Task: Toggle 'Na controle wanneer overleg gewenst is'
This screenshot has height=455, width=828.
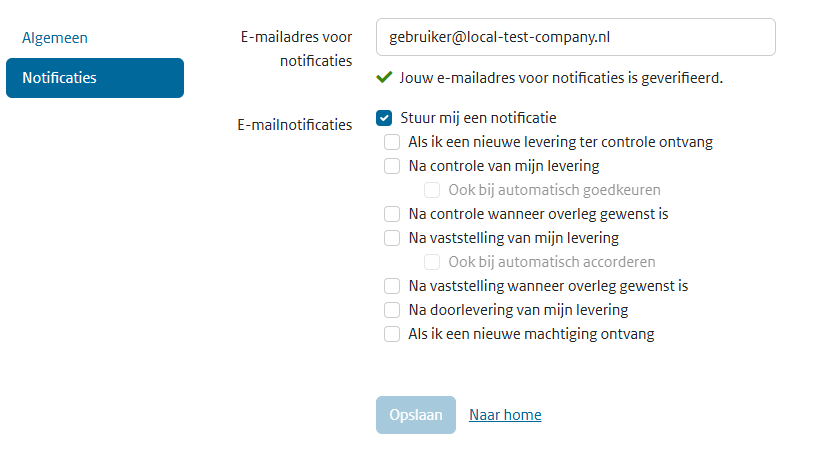Action: tap(392, 214)
